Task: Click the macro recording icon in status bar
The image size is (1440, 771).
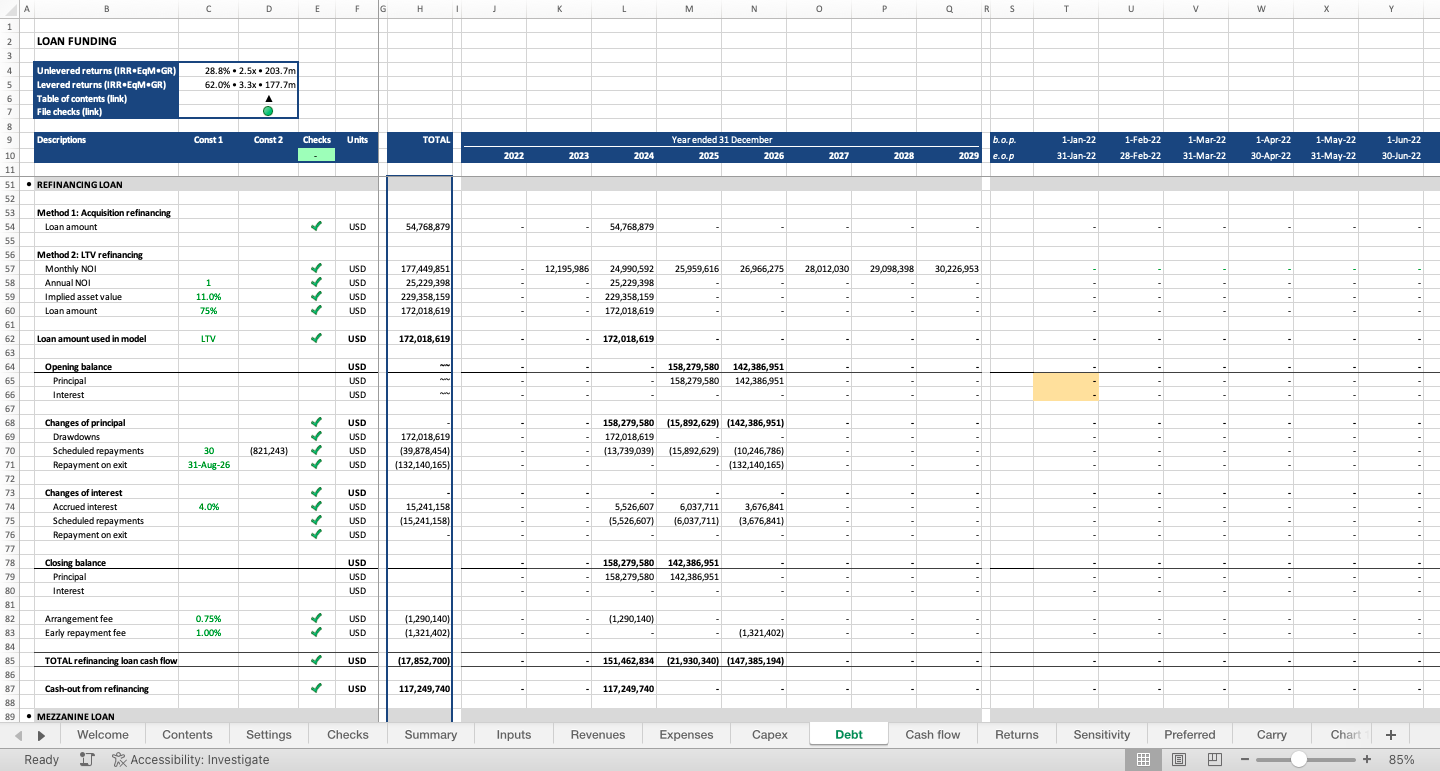Action: pyautogui.click(x=87, y=760)
